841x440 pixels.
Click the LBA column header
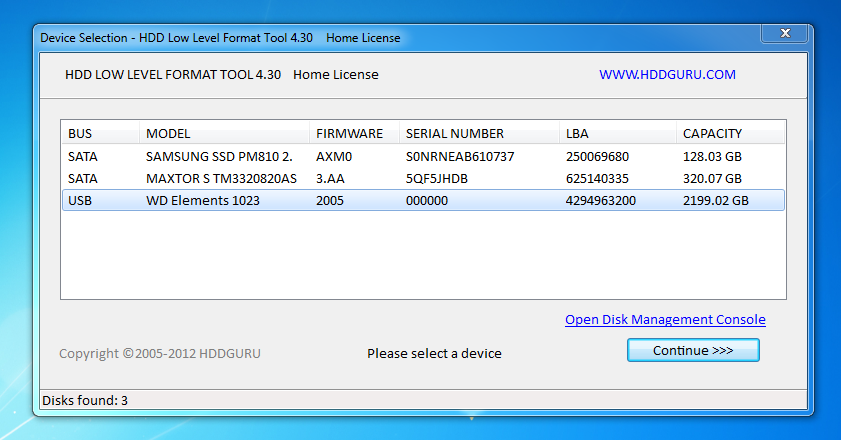617,133
